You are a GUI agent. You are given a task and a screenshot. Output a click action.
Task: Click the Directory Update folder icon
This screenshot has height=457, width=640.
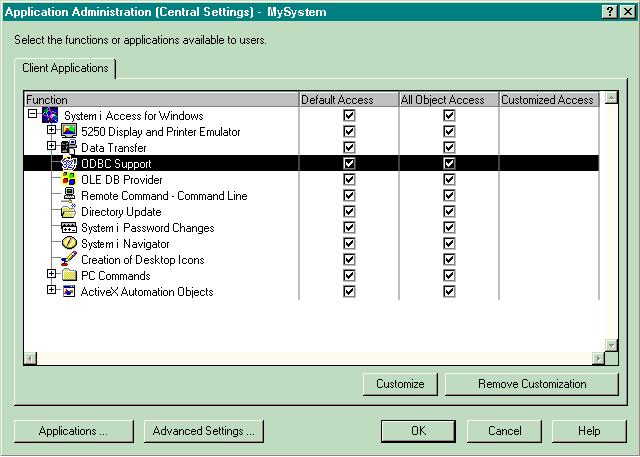pyautogui.click(x=69, y=211)
